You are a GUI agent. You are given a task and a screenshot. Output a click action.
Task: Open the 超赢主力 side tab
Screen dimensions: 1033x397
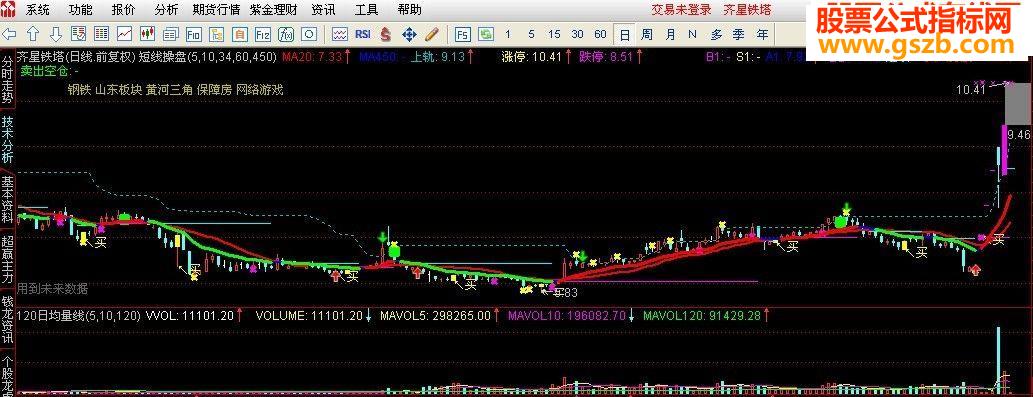tap(8, 259)
